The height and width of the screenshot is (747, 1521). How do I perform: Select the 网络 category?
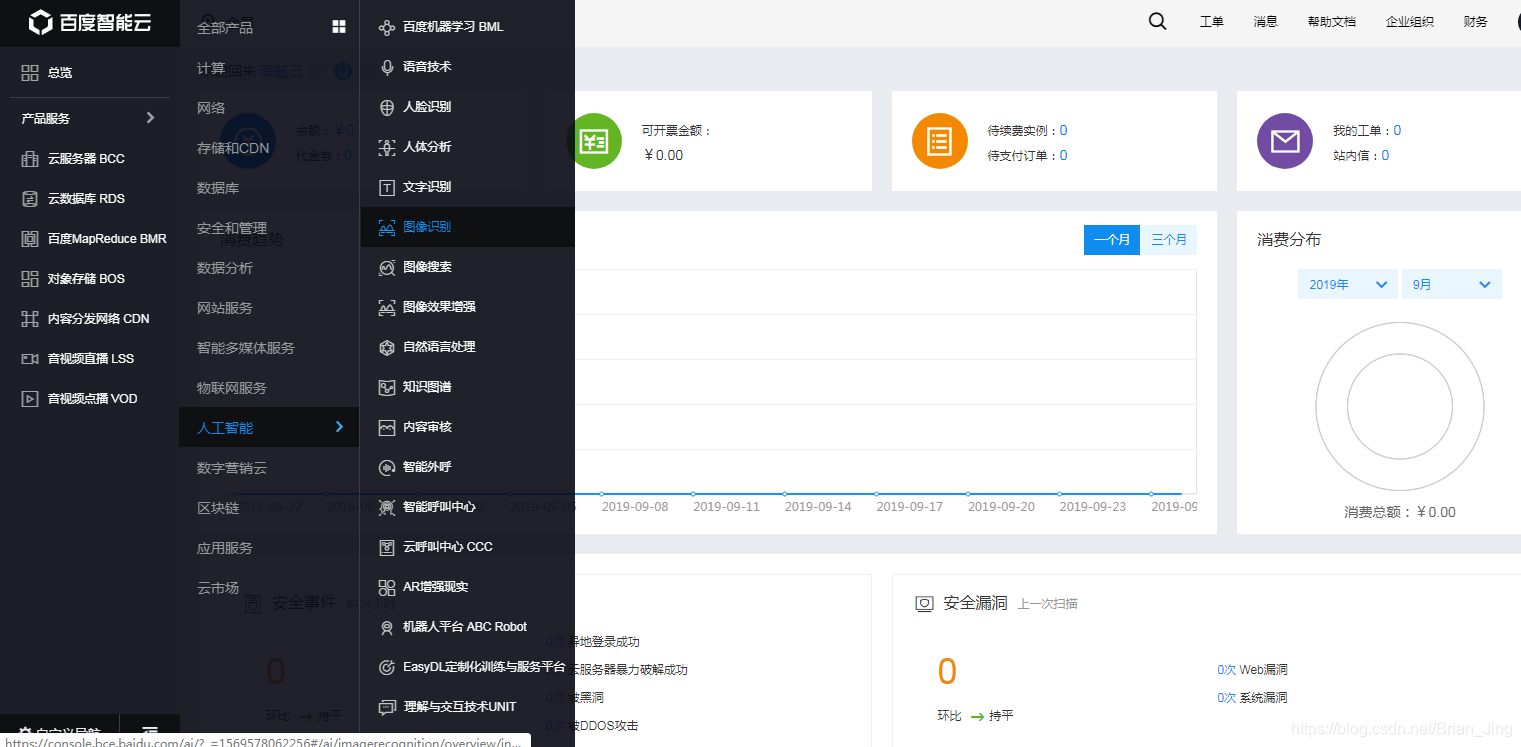pos(211,108)
